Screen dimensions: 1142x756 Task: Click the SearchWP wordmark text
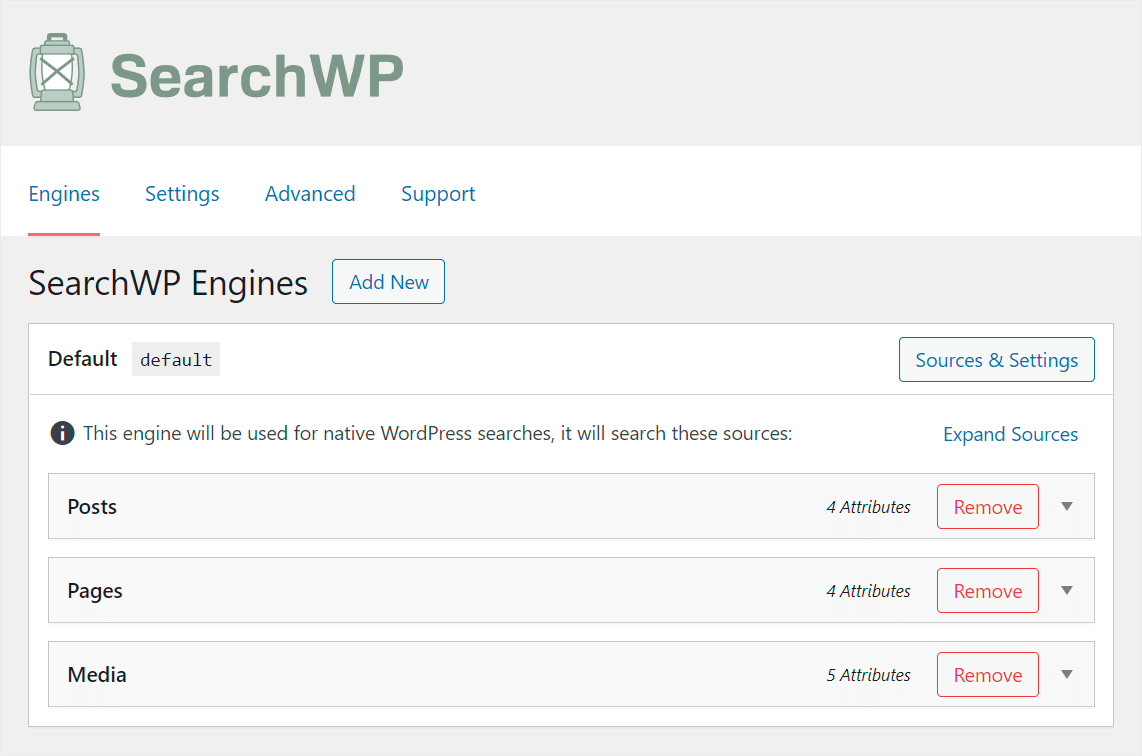click(x=256, y=76)
